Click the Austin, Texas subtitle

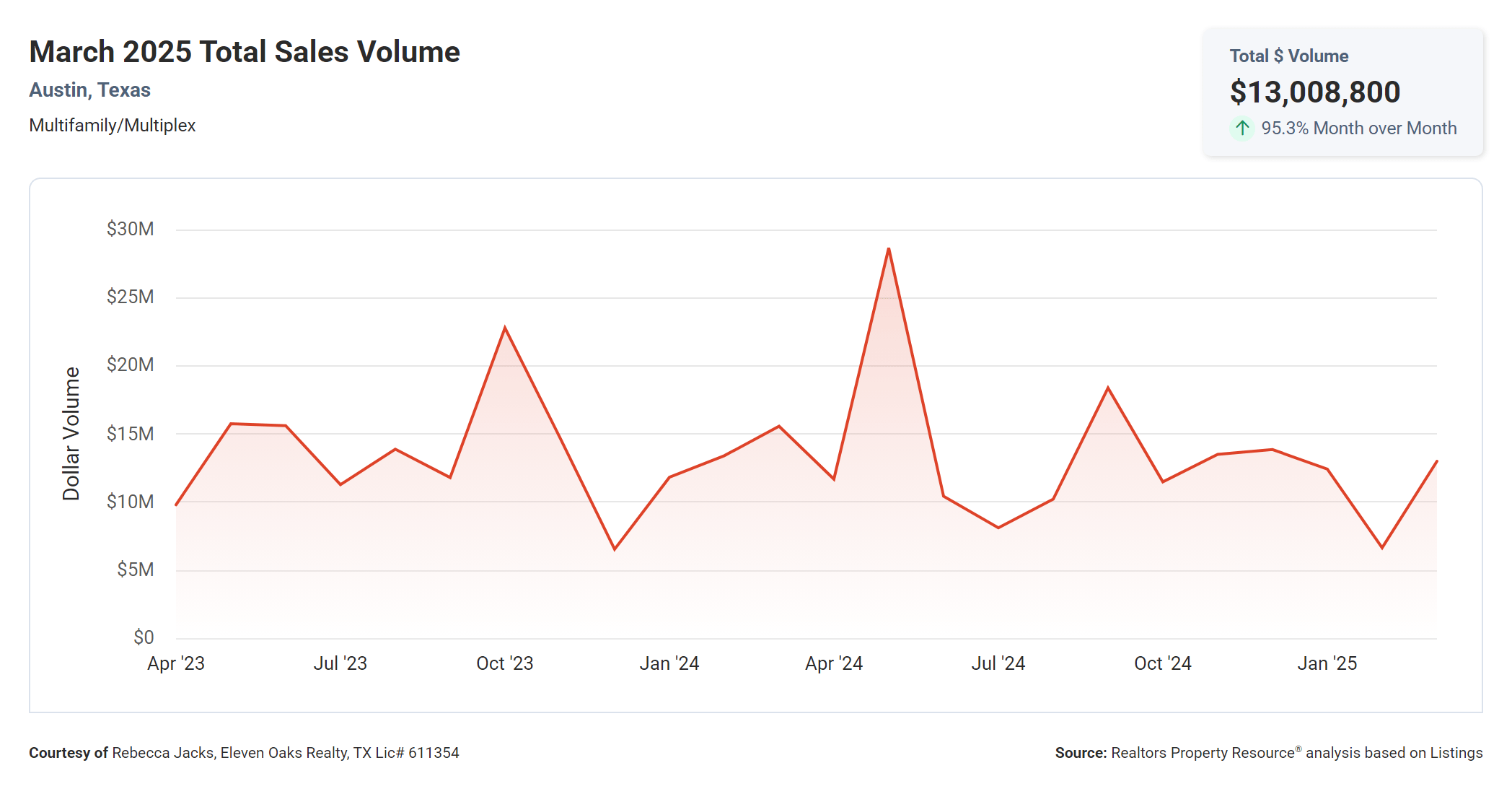89,90
